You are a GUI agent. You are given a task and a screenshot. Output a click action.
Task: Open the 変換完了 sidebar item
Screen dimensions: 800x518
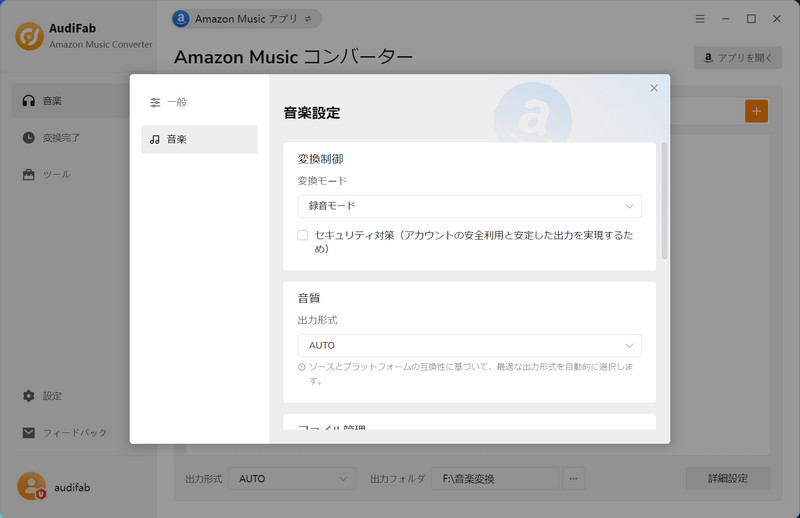pos(70,138)
